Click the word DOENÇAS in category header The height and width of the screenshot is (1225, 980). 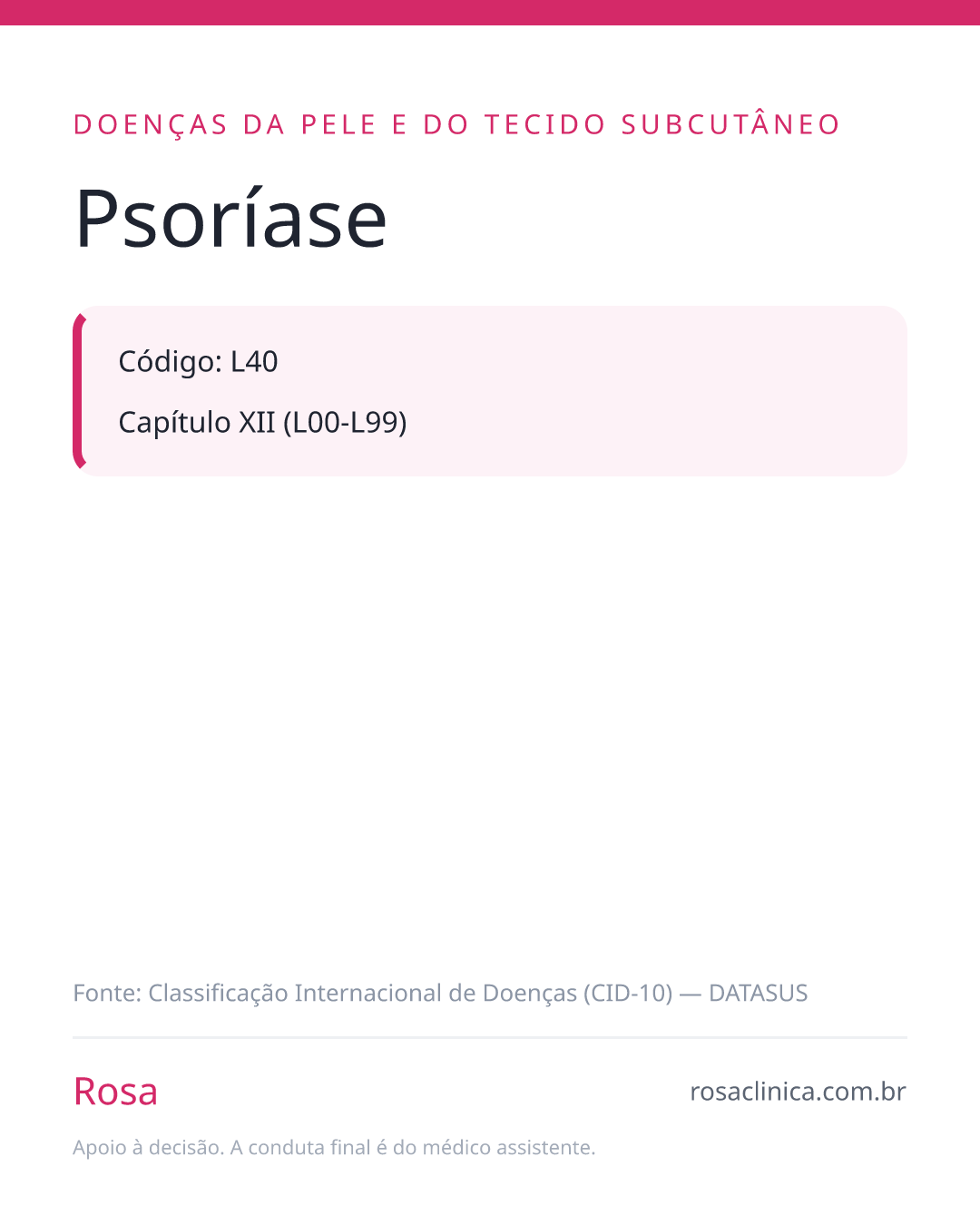[x=151, y=125]
